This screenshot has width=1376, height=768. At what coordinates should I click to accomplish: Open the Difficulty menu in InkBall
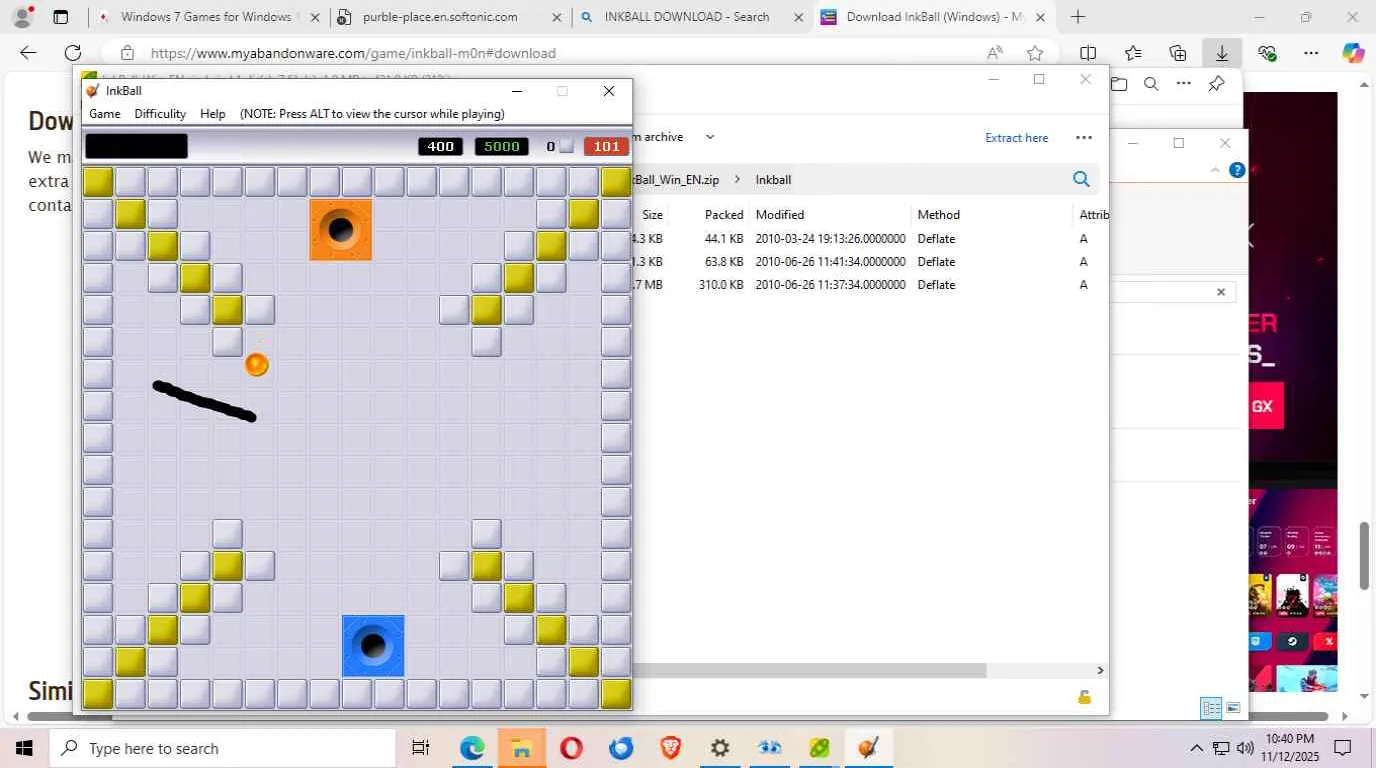(160, 114)
